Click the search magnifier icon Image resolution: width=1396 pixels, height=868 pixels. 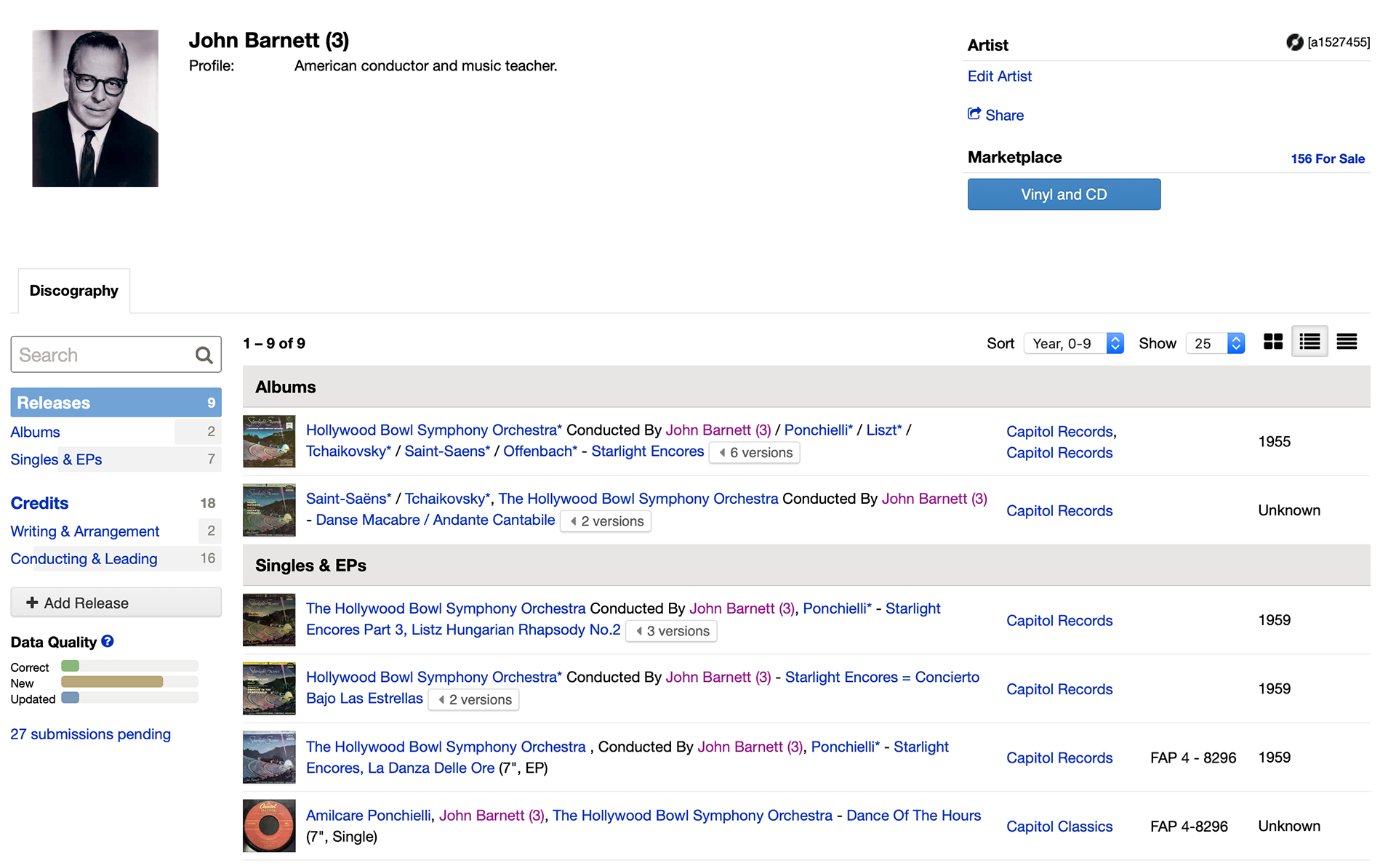[204, 355]
